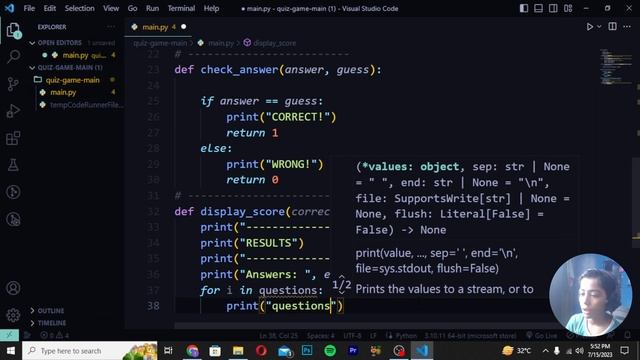
Task: Collapse the Open Editors section
Action: pyautogui.click(x=32, y=43)
